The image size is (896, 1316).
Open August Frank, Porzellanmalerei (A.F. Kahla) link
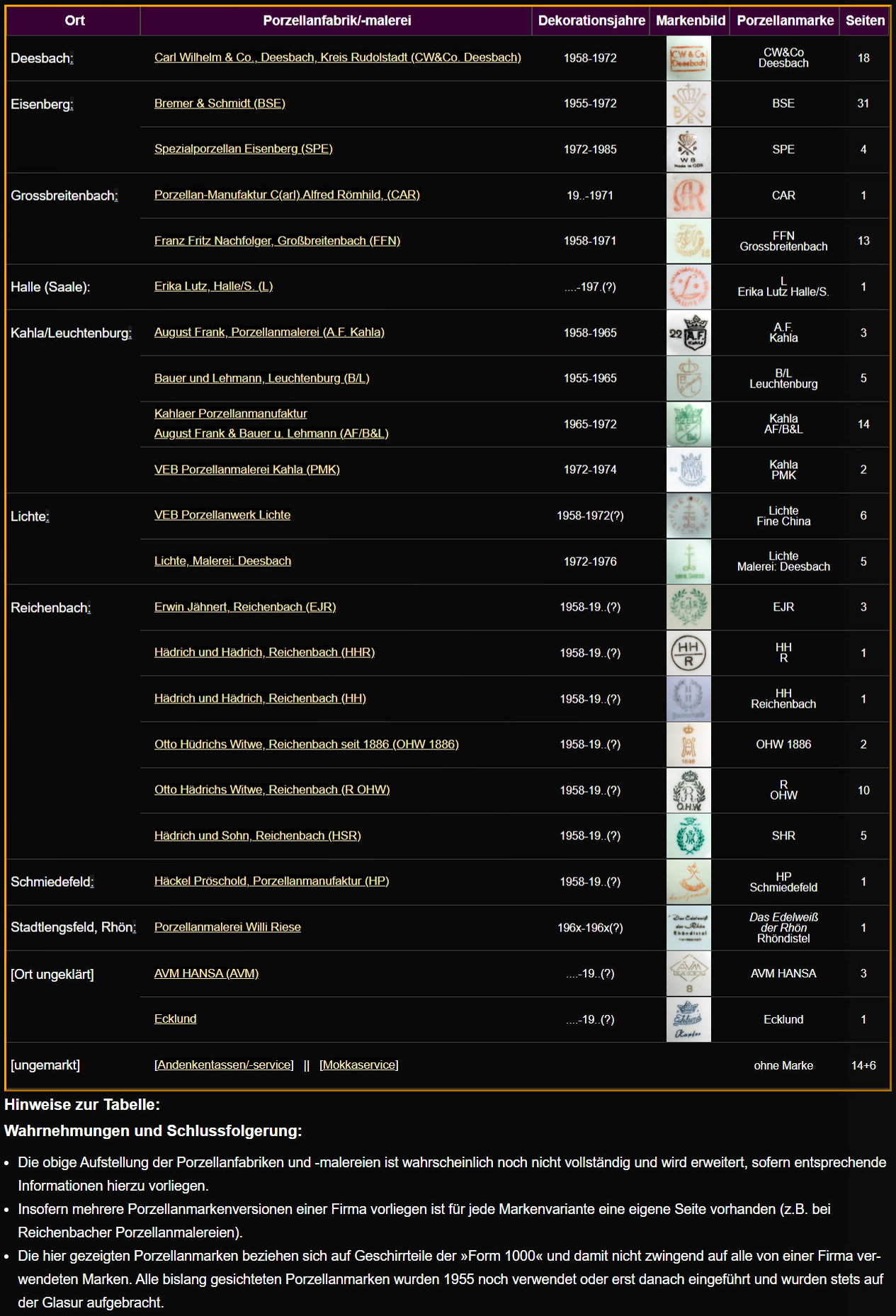[x=269, y=332]
